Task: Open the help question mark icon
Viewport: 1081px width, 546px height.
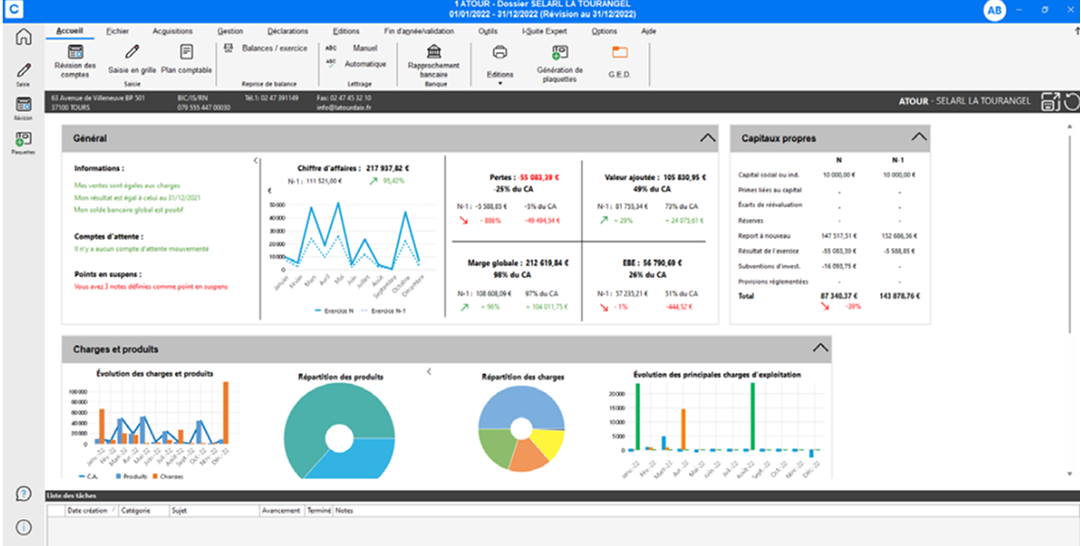Action: [x=23, y=494]
